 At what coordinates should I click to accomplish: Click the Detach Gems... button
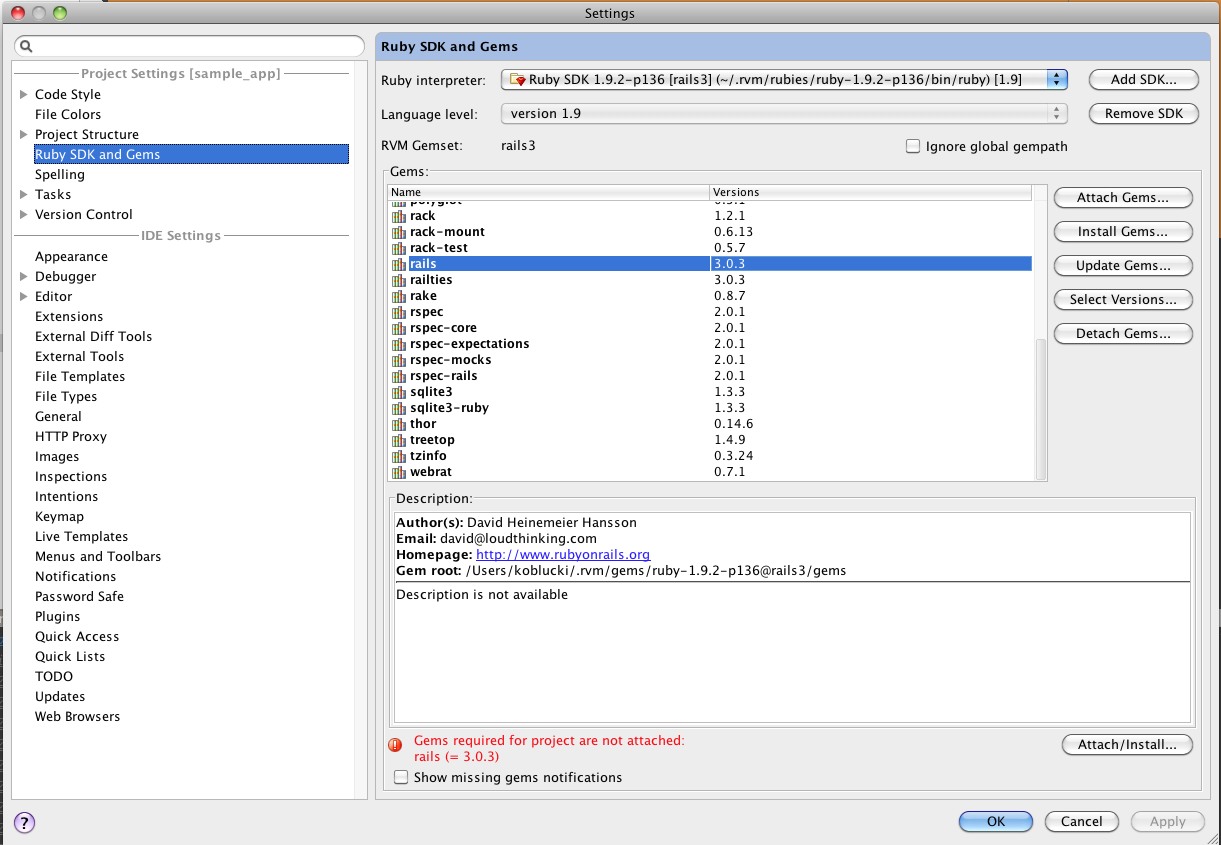pos(1123,334)
